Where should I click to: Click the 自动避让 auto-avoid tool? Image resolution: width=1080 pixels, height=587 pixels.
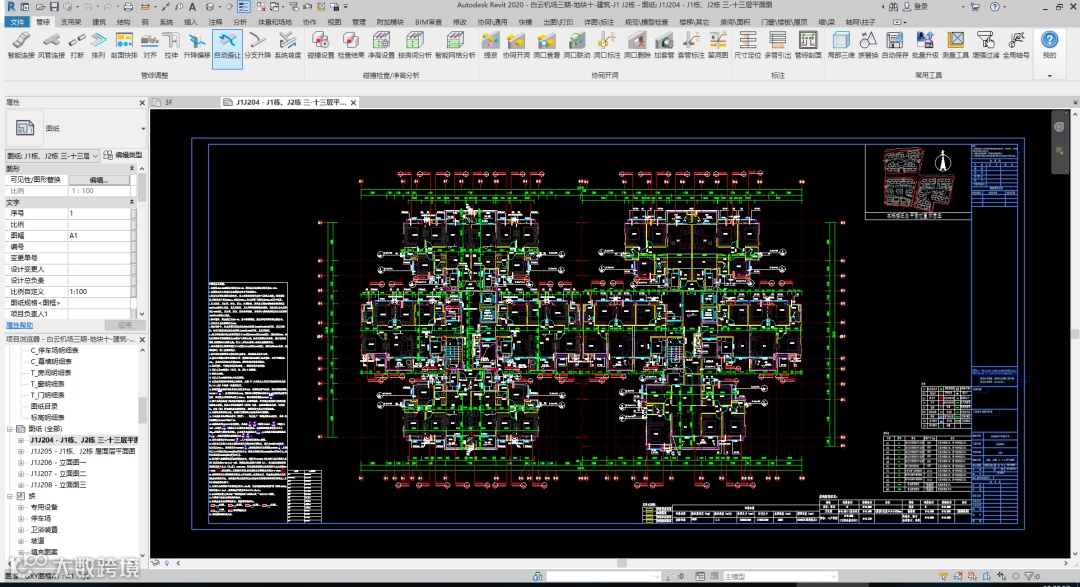coord(227,45)
